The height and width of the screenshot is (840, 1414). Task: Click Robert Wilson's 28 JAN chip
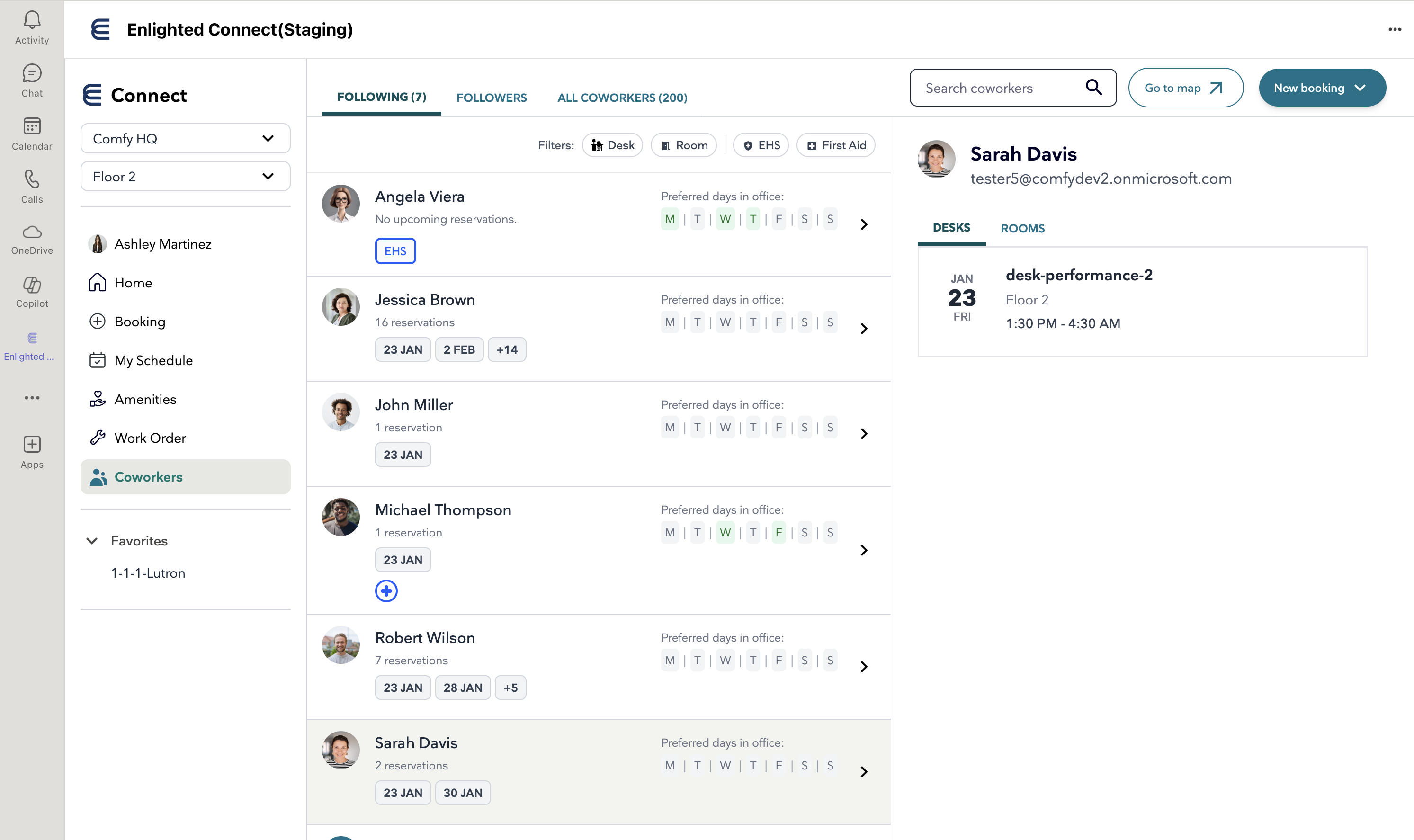coord(463,688)
